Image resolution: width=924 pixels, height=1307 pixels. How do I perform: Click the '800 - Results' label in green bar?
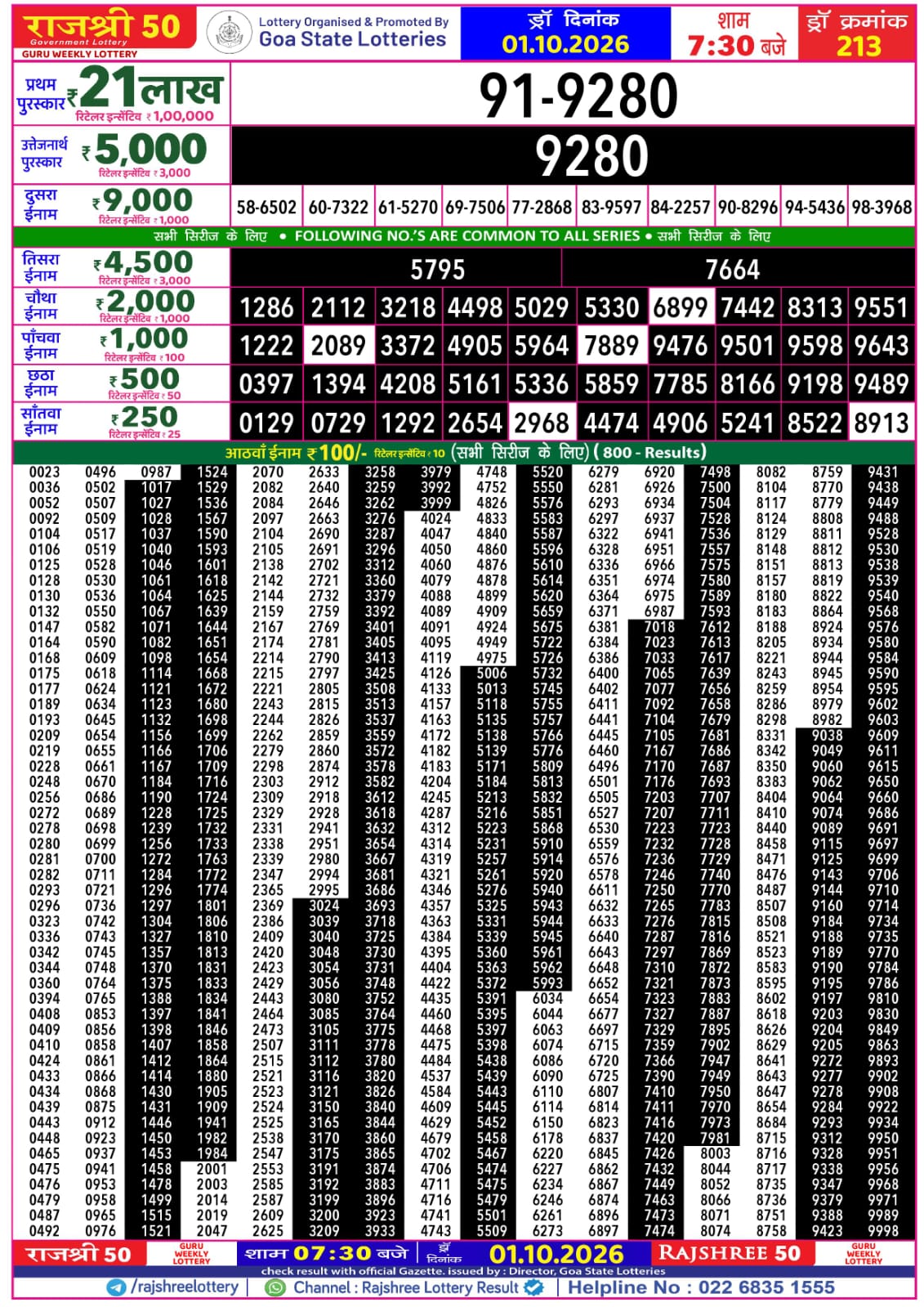[x=650, y=452]
